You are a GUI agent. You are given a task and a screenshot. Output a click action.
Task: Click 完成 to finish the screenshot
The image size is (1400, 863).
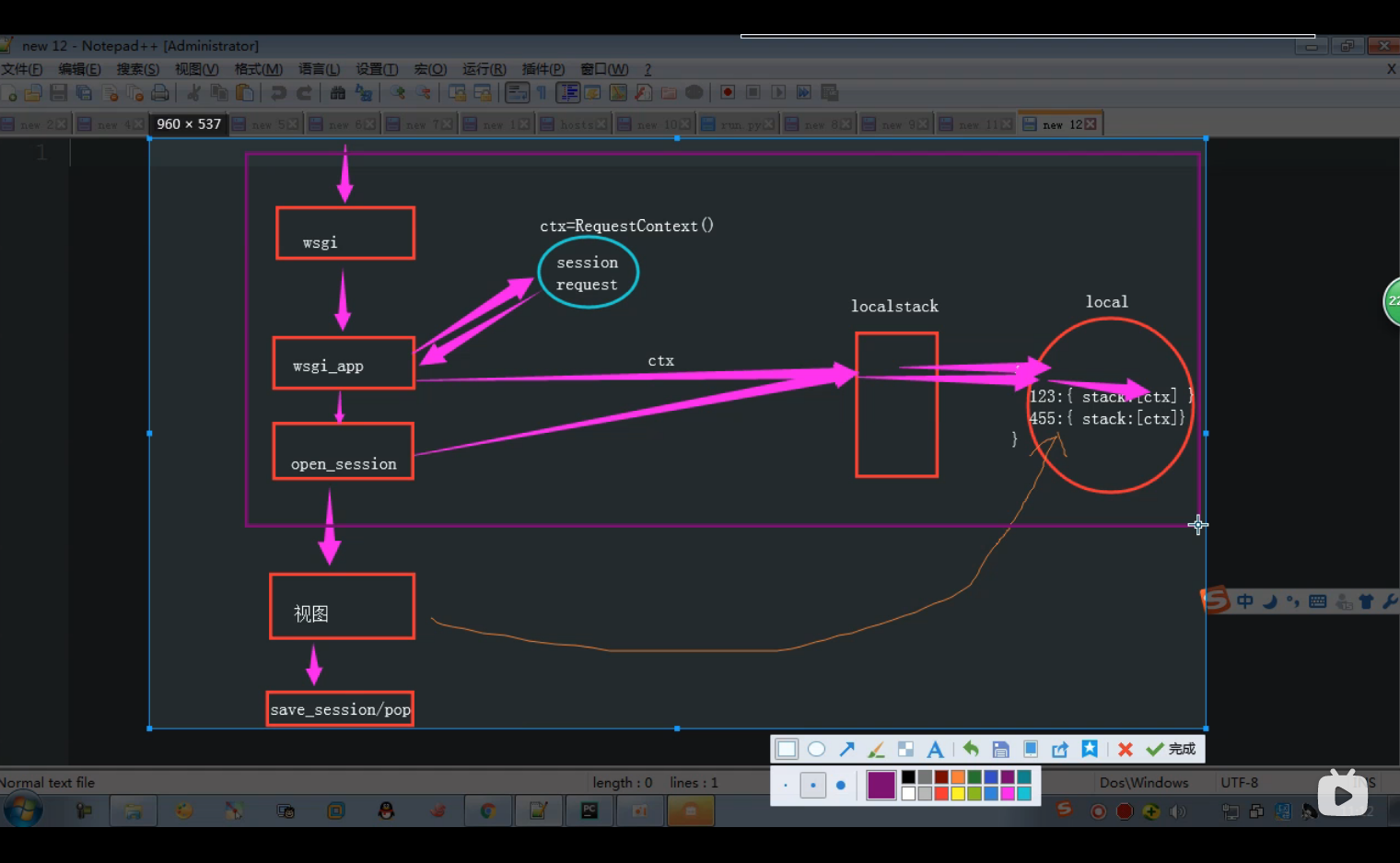coord(1171,749)
